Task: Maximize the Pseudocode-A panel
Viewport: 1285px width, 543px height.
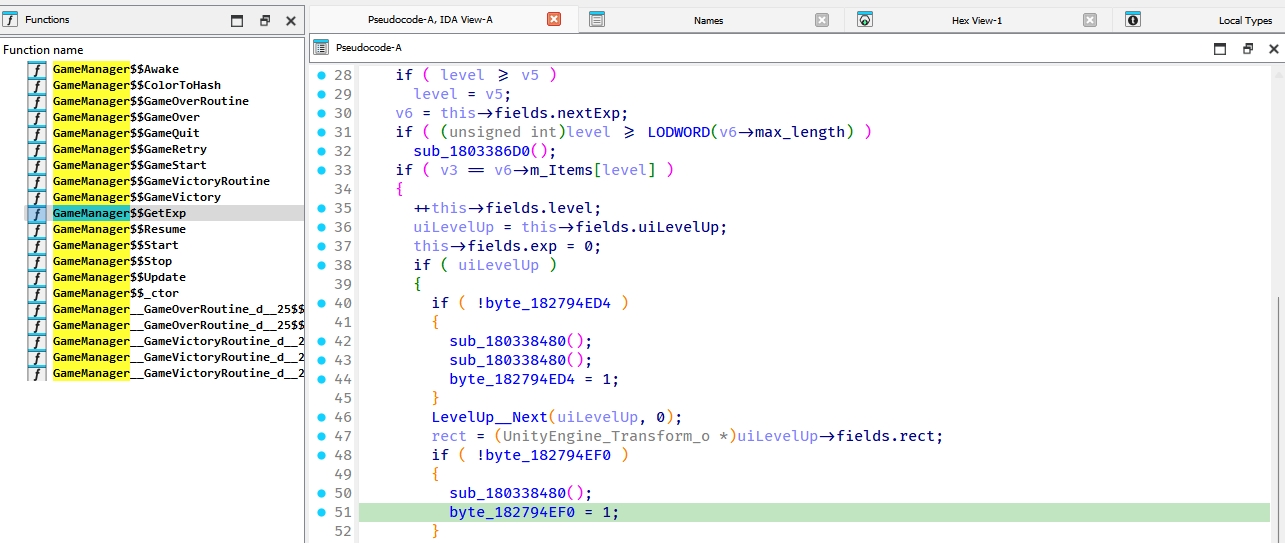Action: point(1220,48)
